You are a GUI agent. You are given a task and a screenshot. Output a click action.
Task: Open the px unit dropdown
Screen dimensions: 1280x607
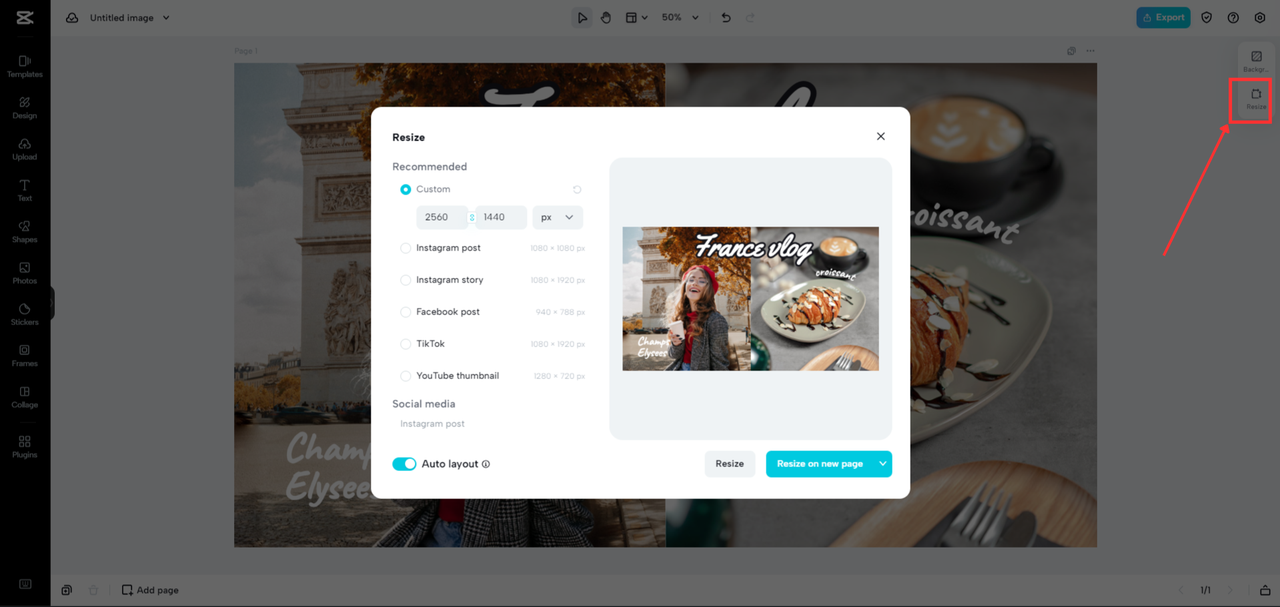(x=557, y=217)
